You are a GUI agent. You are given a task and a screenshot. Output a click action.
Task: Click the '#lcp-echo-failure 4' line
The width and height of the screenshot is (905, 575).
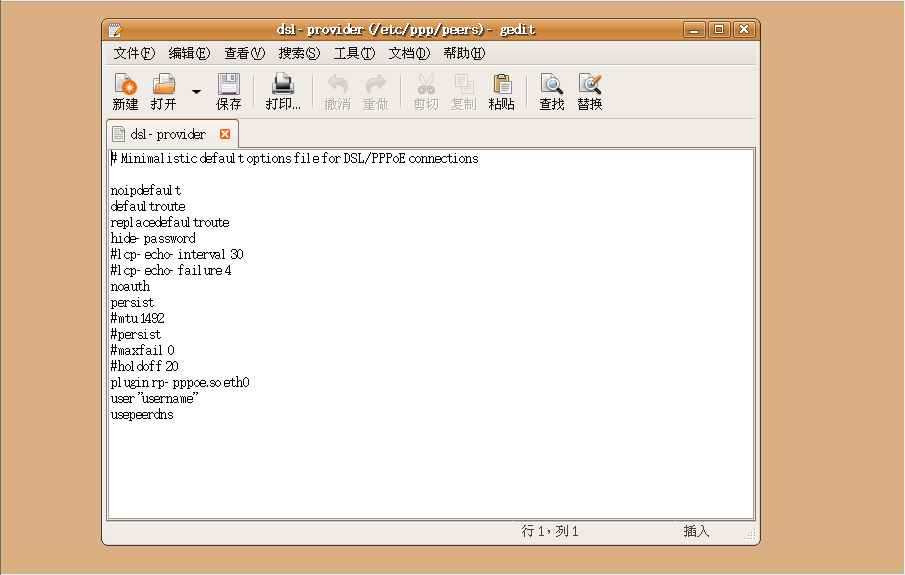coord(171,270)
